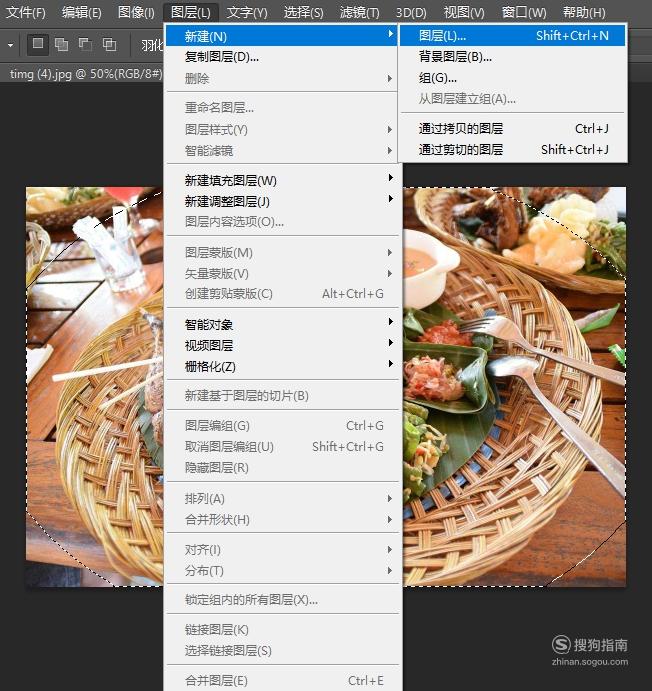Open the tool preset picker arrow
Screen dimensions: 652x691
tap(11, 45)
